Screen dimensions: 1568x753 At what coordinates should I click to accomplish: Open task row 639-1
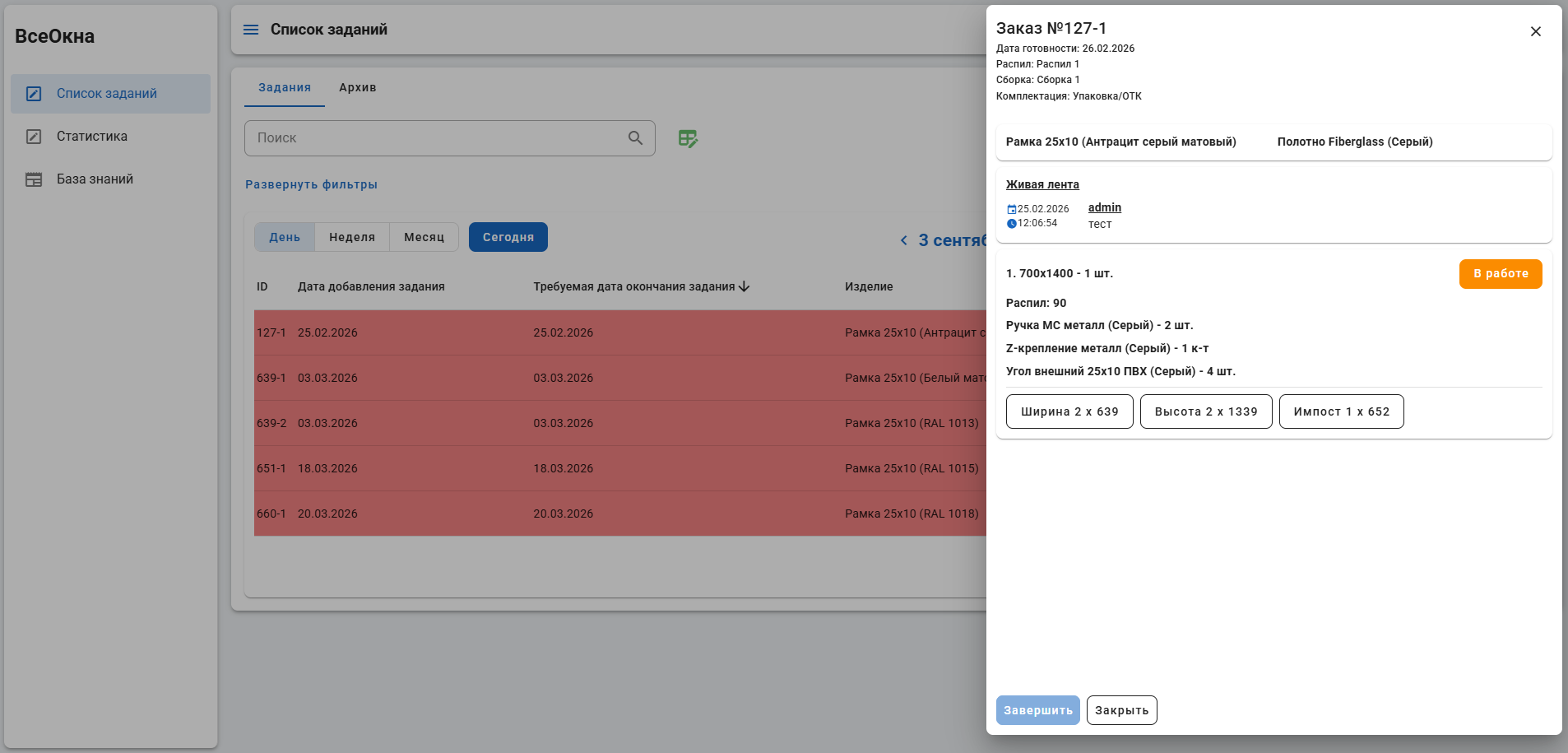pos(620,378)
